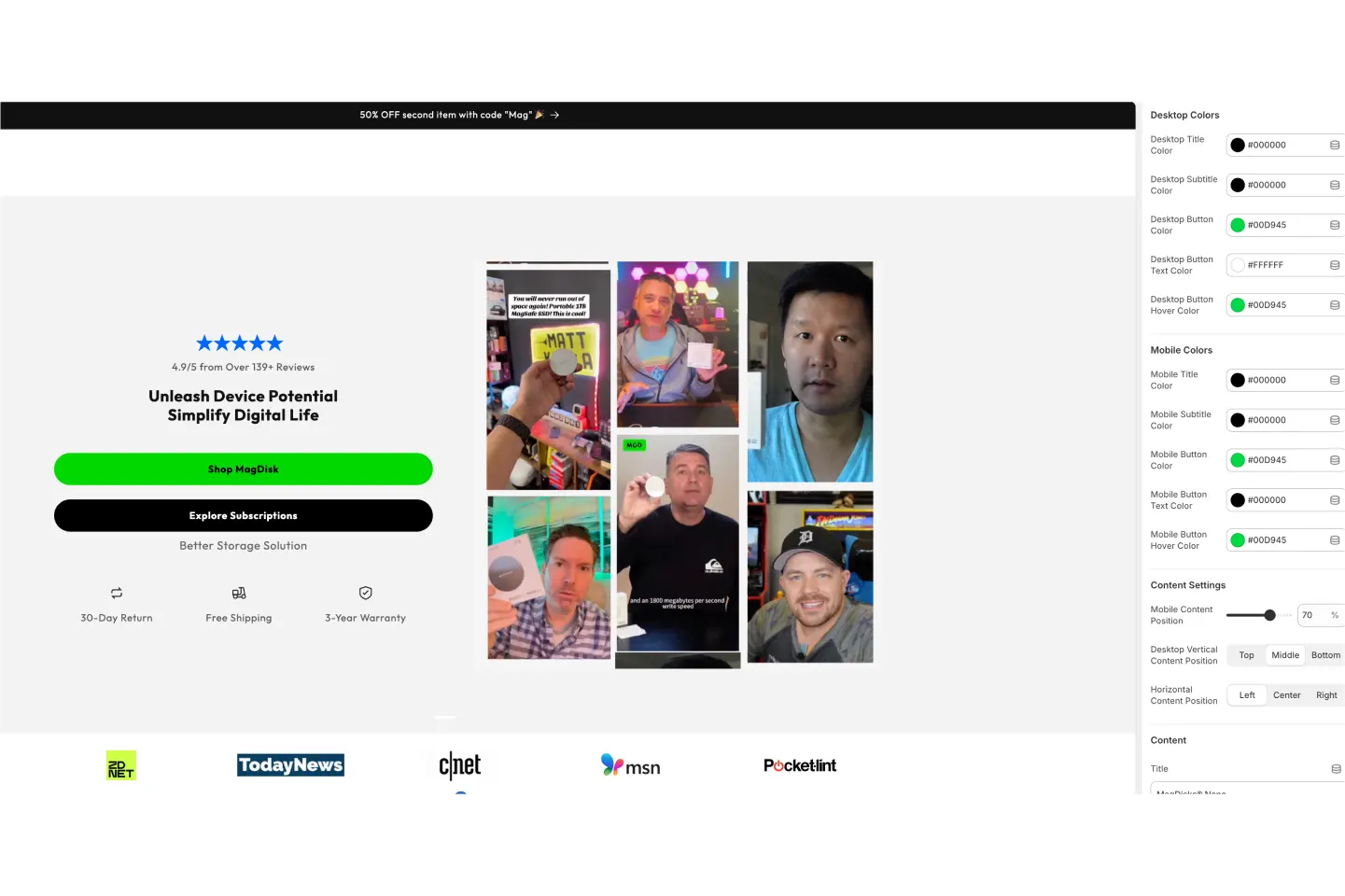Set vertical content position to Bottom

click(1325, 655)
